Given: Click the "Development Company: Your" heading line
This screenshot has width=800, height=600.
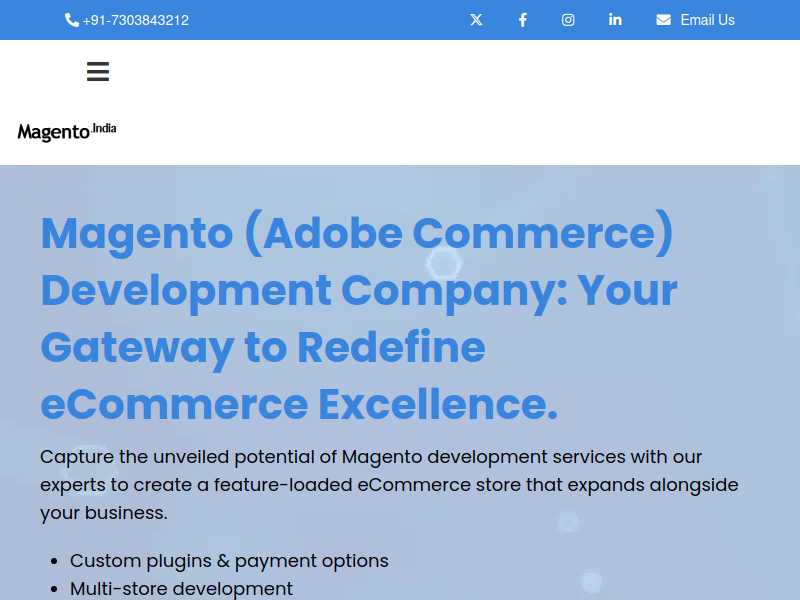Looking at the screenshot, I should 359,291.
